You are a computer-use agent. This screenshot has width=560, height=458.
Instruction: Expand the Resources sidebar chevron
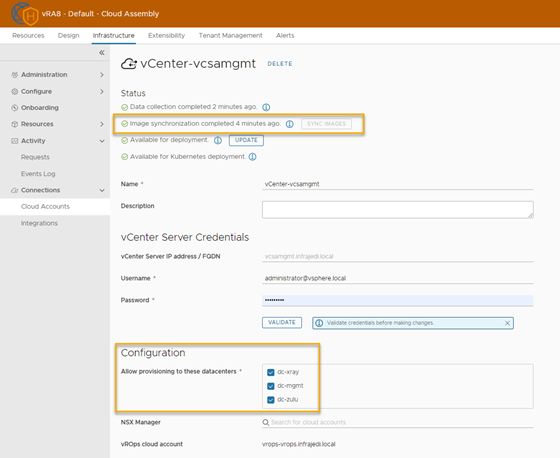pos(102,124)
